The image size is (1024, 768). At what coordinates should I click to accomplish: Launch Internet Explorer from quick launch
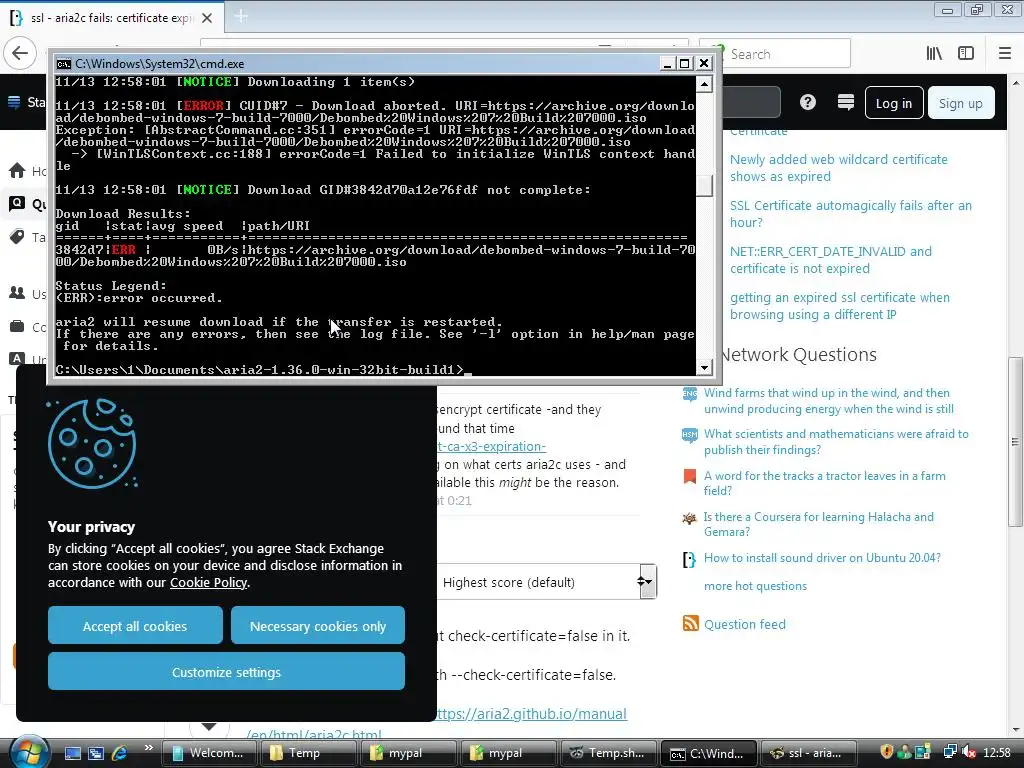(x=120, y=753)
